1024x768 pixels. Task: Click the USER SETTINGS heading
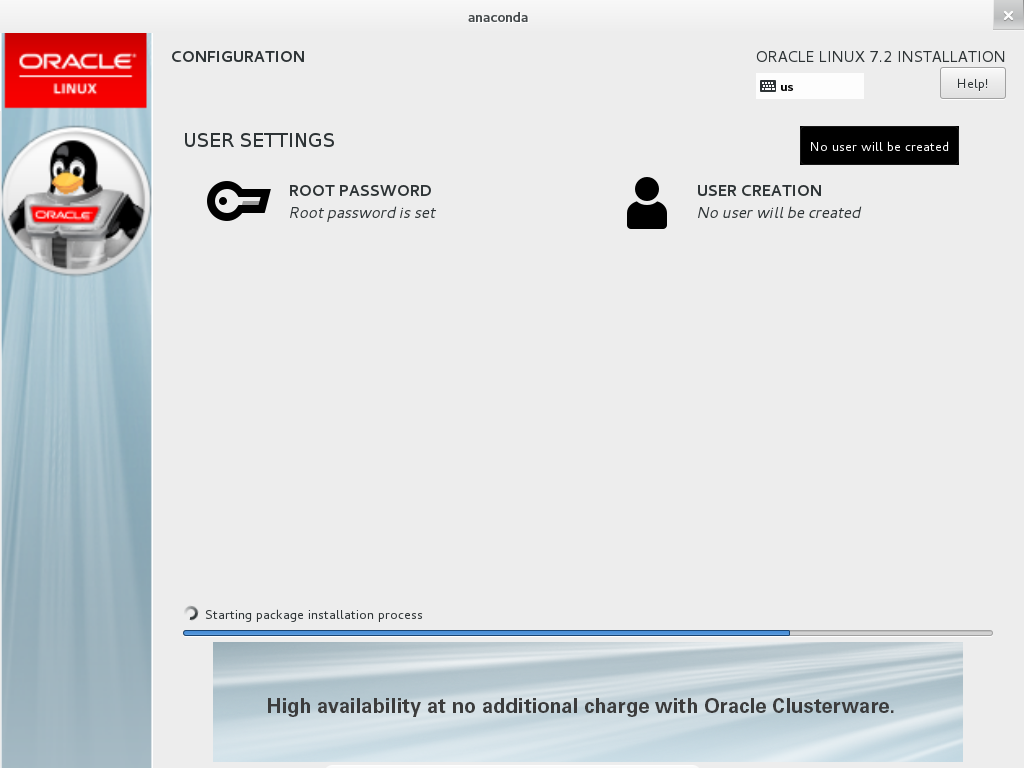(259, 140)
